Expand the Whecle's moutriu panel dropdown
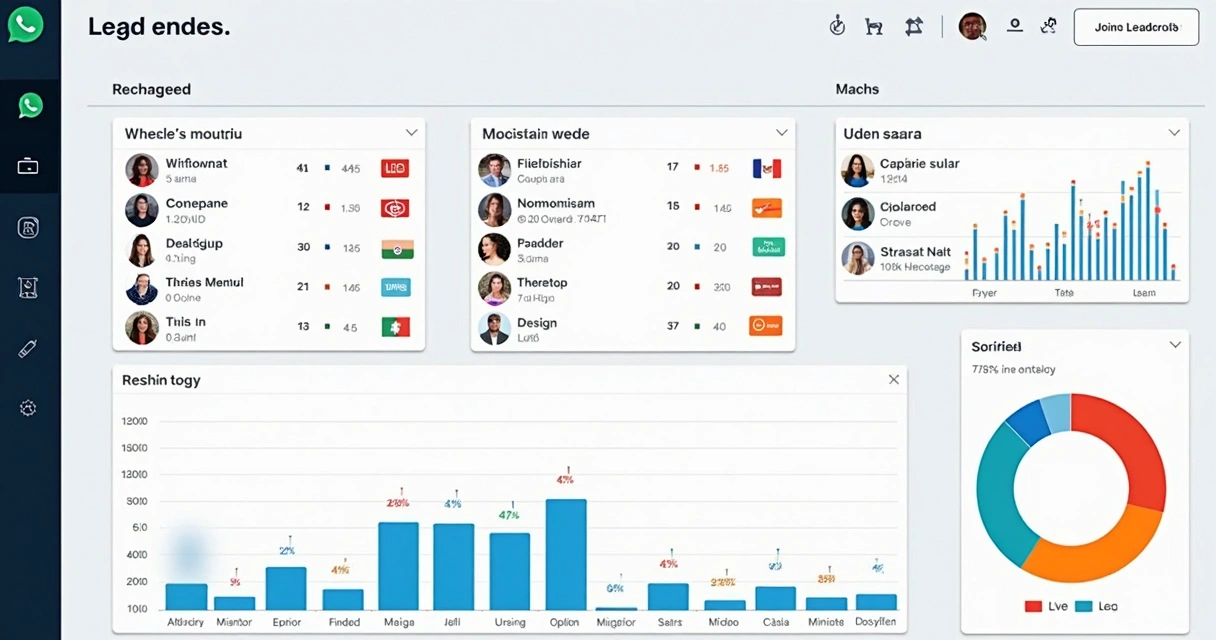Viewport: 1216px width, 640px height. (410, 131)
